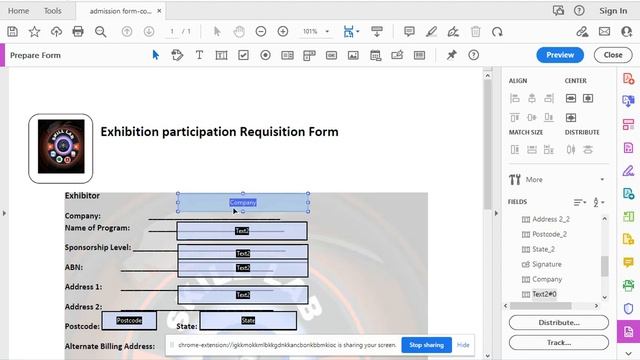Add a date field
The image size is (640, 360).
375,55
